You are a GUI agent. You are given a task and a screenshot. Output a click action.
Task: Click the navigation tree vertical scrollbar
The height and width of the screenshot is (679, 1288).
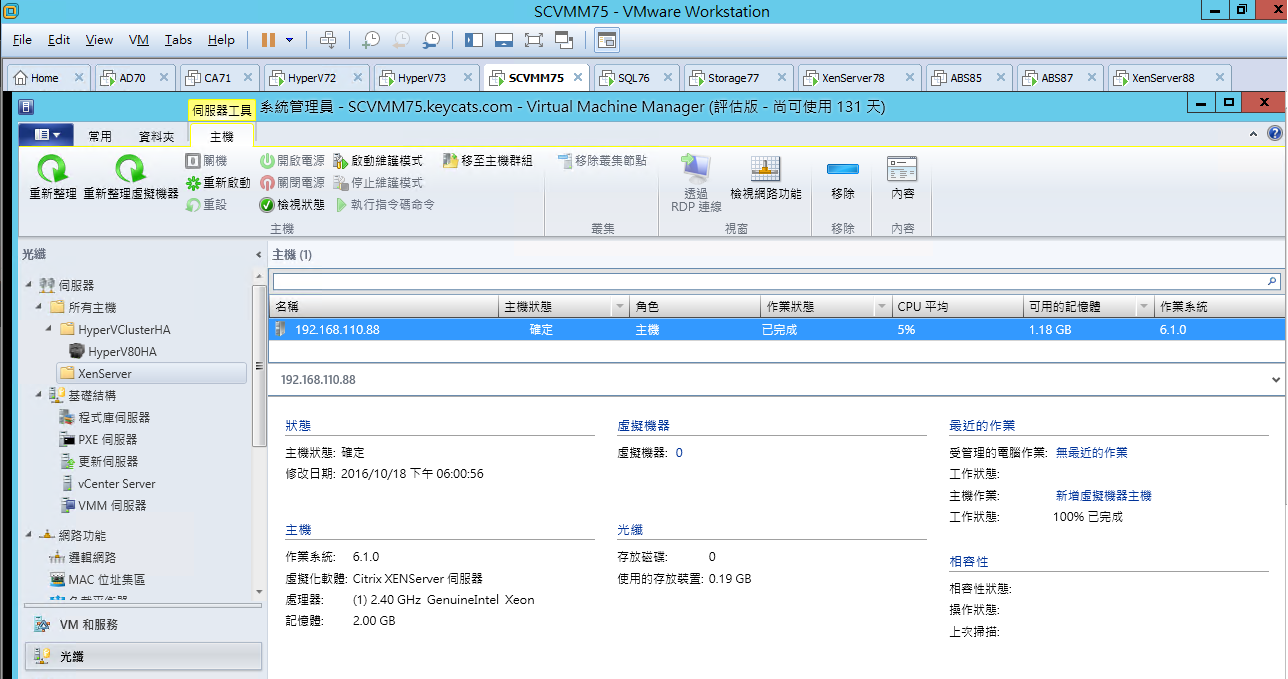(x=258, y=365)
